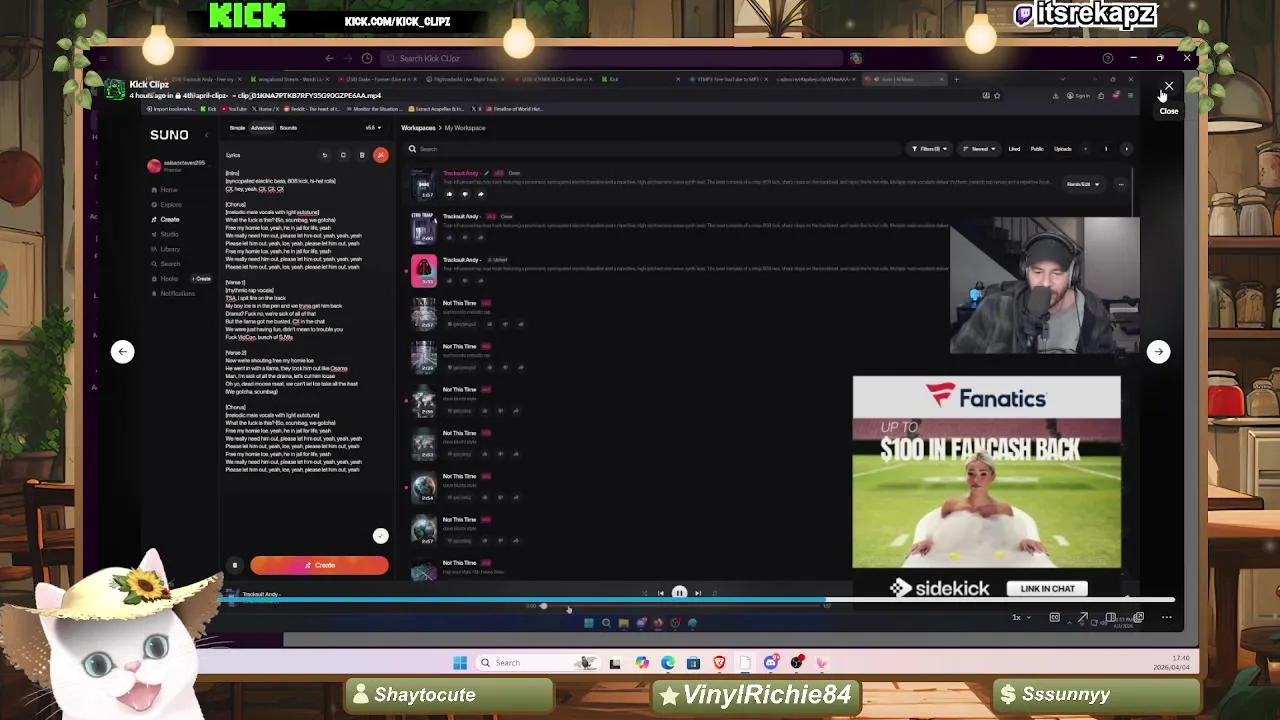Share the first Tracksuit Andy track
Viewport: 1280px width, 720px height.
tap(481, 194)
